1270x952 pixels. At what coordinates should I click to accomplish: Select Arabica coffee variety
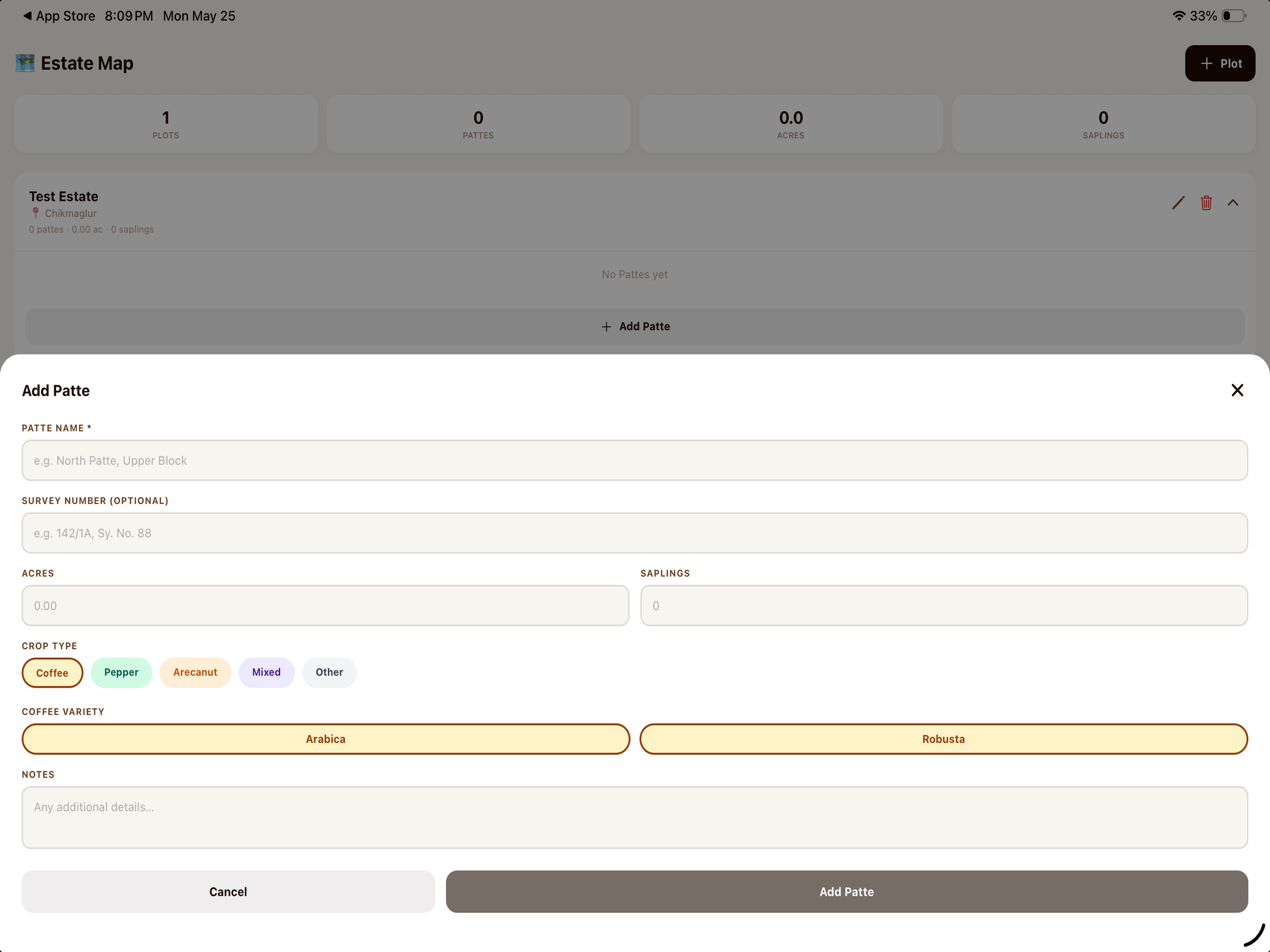pyautogui.click(x=325, y=739)
